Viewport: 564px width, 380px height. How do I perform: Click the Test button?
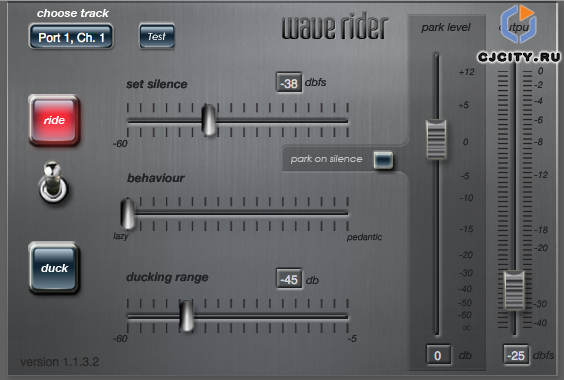tap(157, 36)
